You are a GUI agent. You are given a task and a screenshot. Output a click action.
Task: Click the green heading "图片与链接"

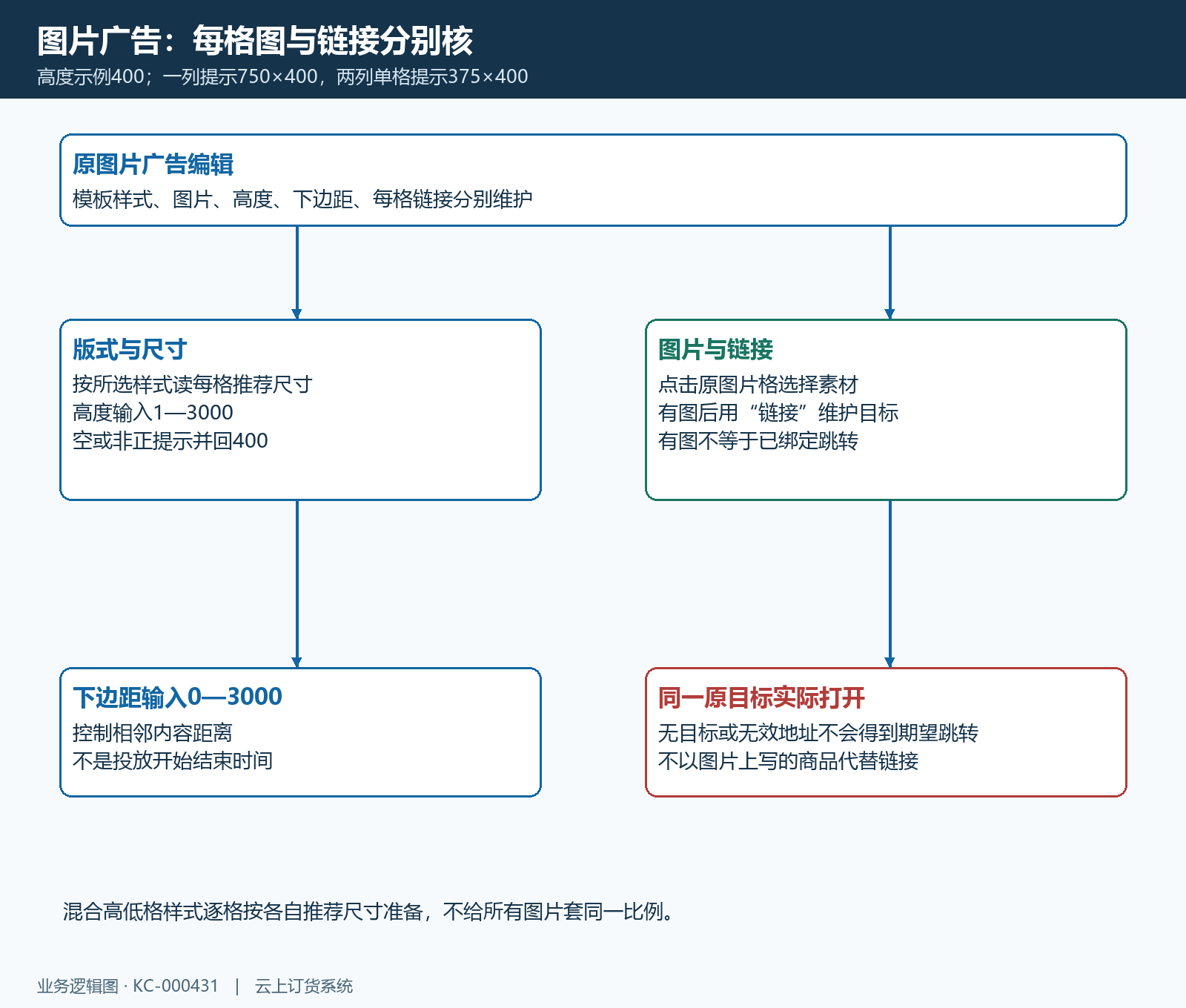pos(715,349)
